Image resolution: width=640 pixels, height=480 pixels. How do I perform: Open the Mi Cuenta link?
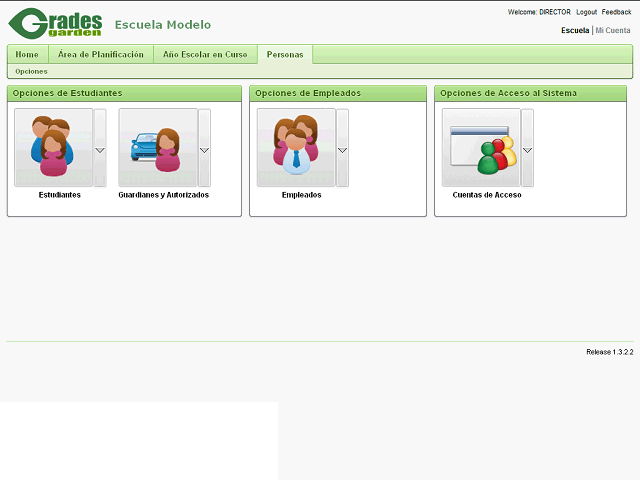613,30
